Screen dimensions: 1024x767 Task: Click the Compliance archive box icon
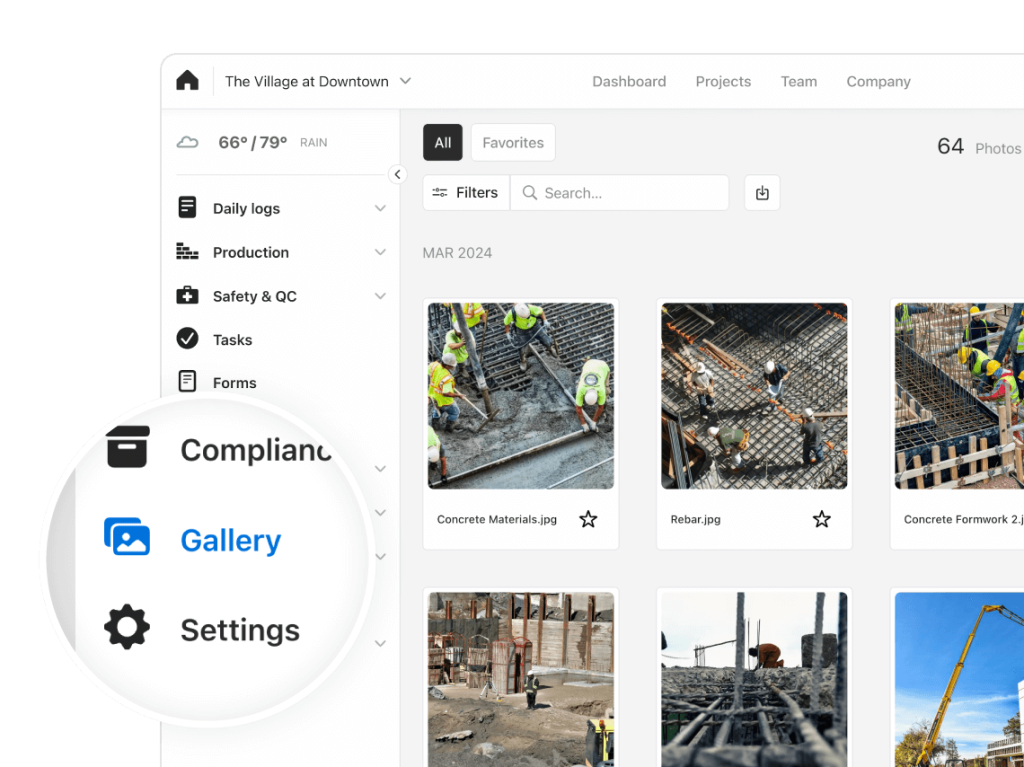tap(128, 447)
